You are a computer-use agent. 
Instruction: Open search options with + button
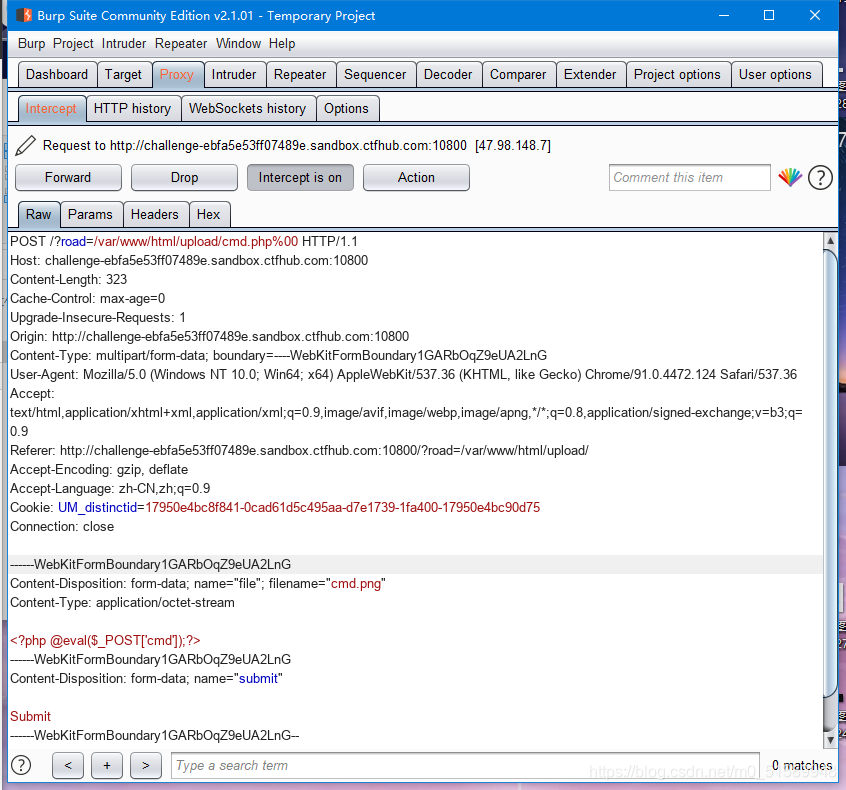coord(107,765)
